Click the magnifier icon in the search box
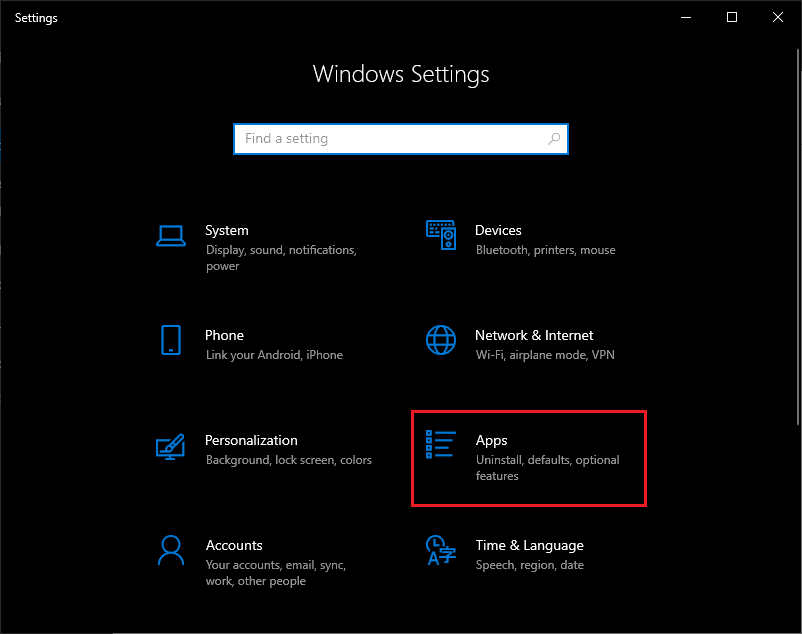This screenshot has height=634, width=802. point(554,139)
